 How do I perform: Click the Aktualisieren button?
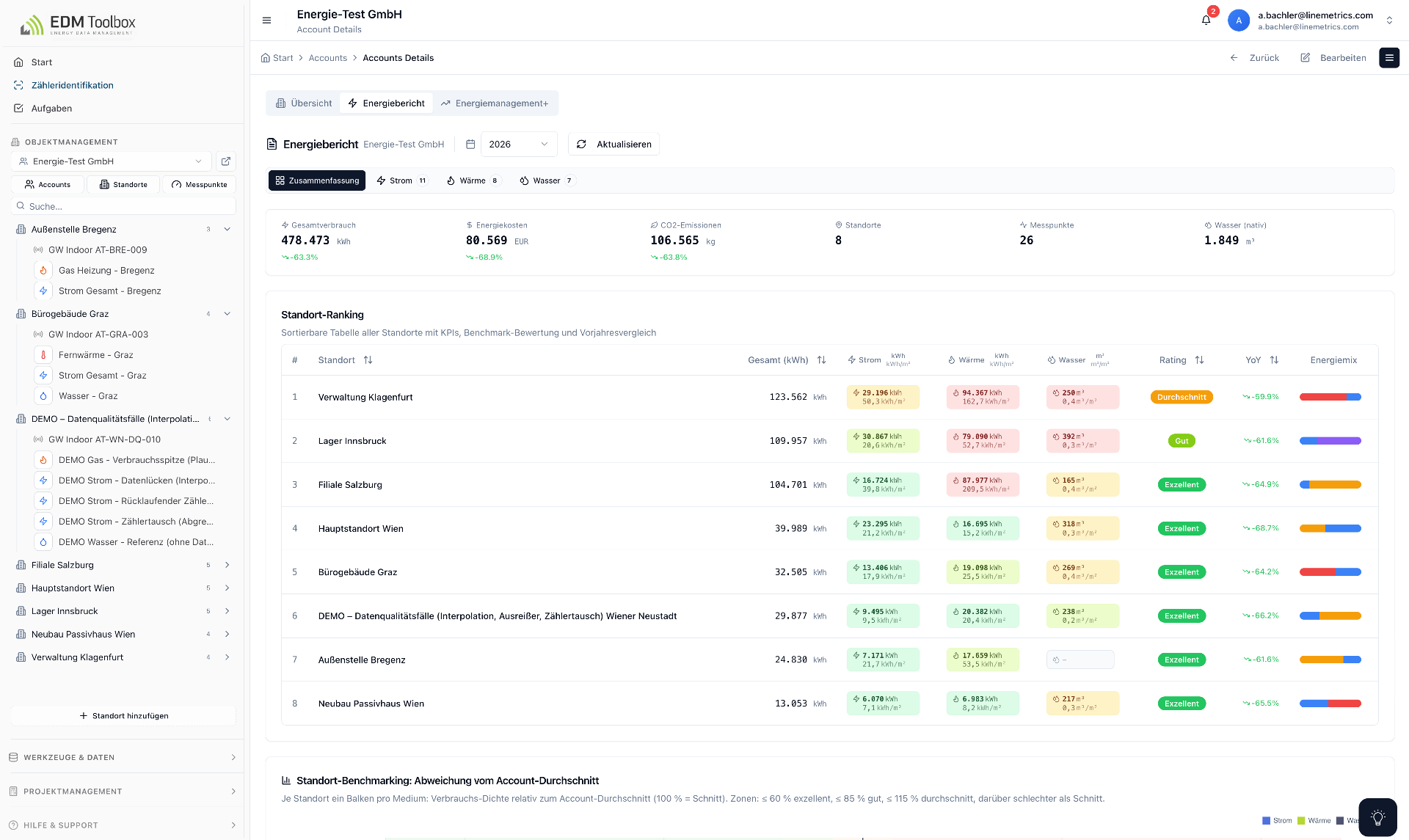click(614, 145)
